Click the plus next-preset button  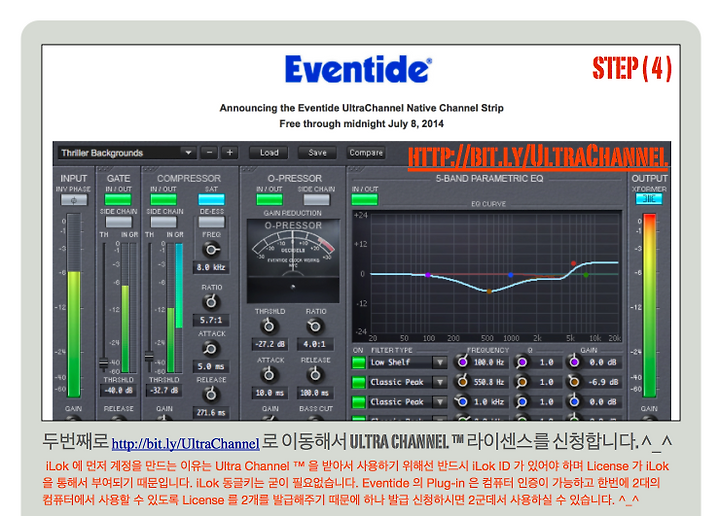(230, 152)
